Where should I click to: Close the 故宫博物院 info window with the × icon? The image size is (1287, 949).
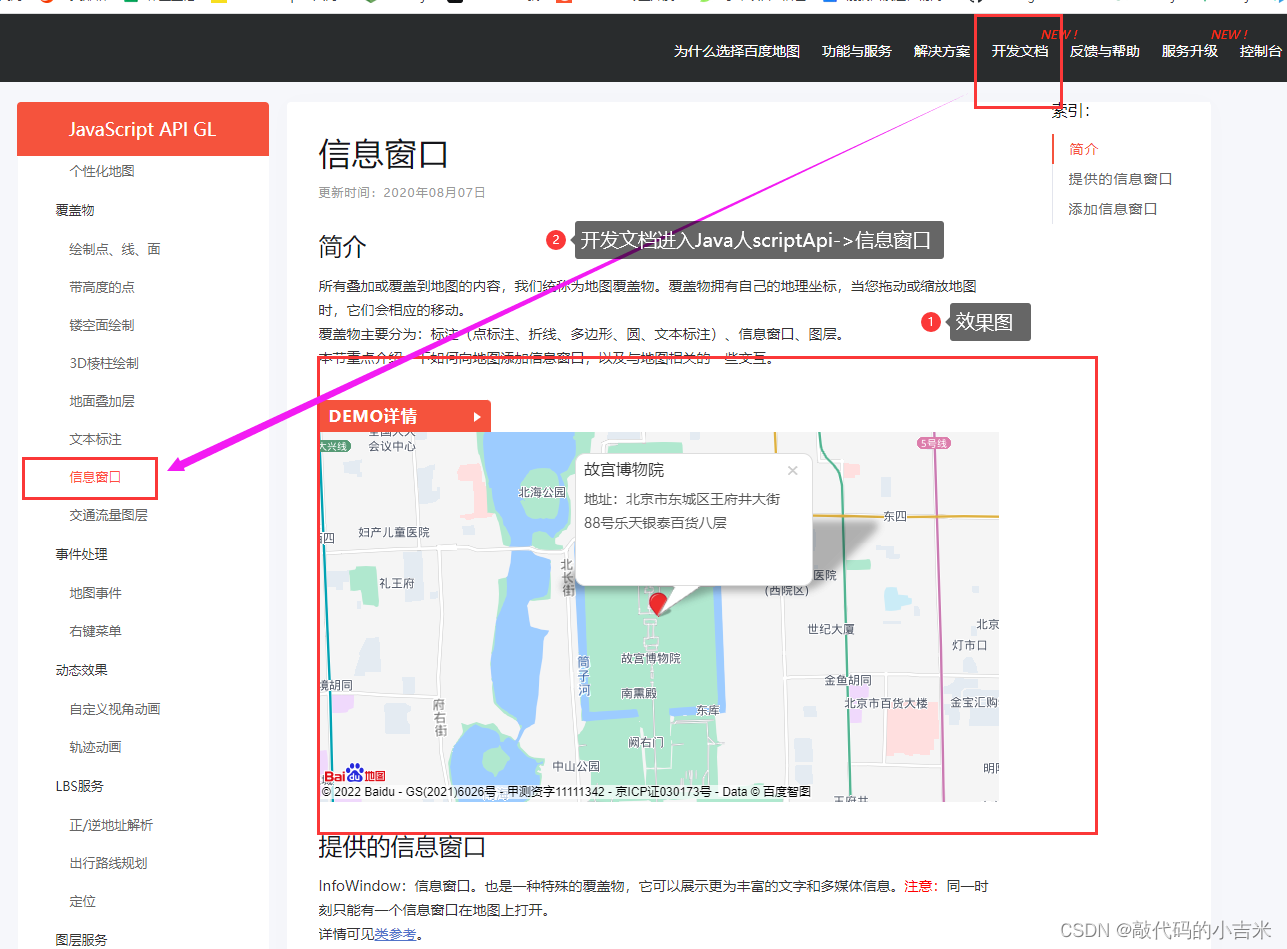point(792,470)
